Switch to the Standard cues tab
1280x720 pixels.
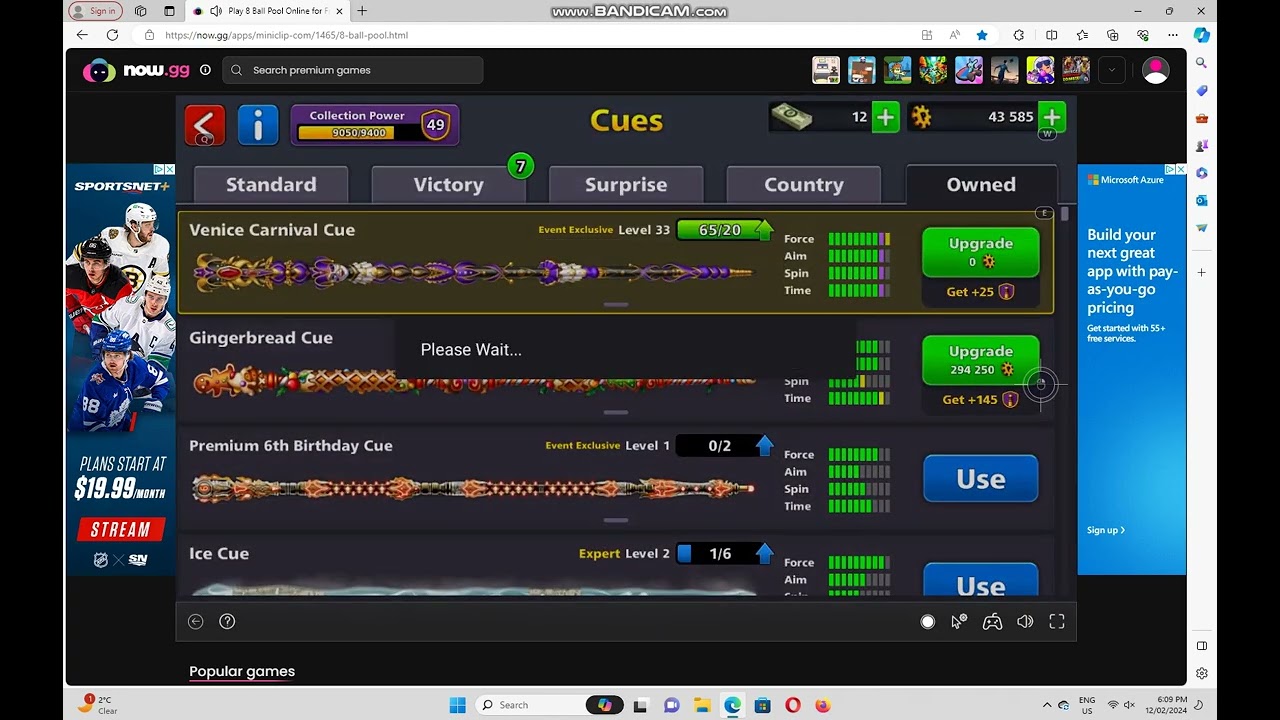coord(271,185)
